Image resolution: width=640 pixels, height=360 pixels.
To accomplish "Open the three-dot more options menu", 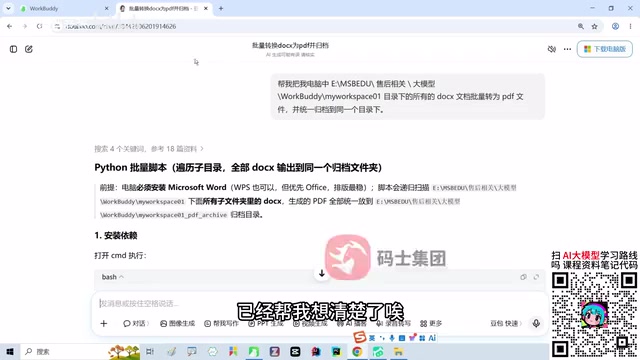I will [567, 49].
